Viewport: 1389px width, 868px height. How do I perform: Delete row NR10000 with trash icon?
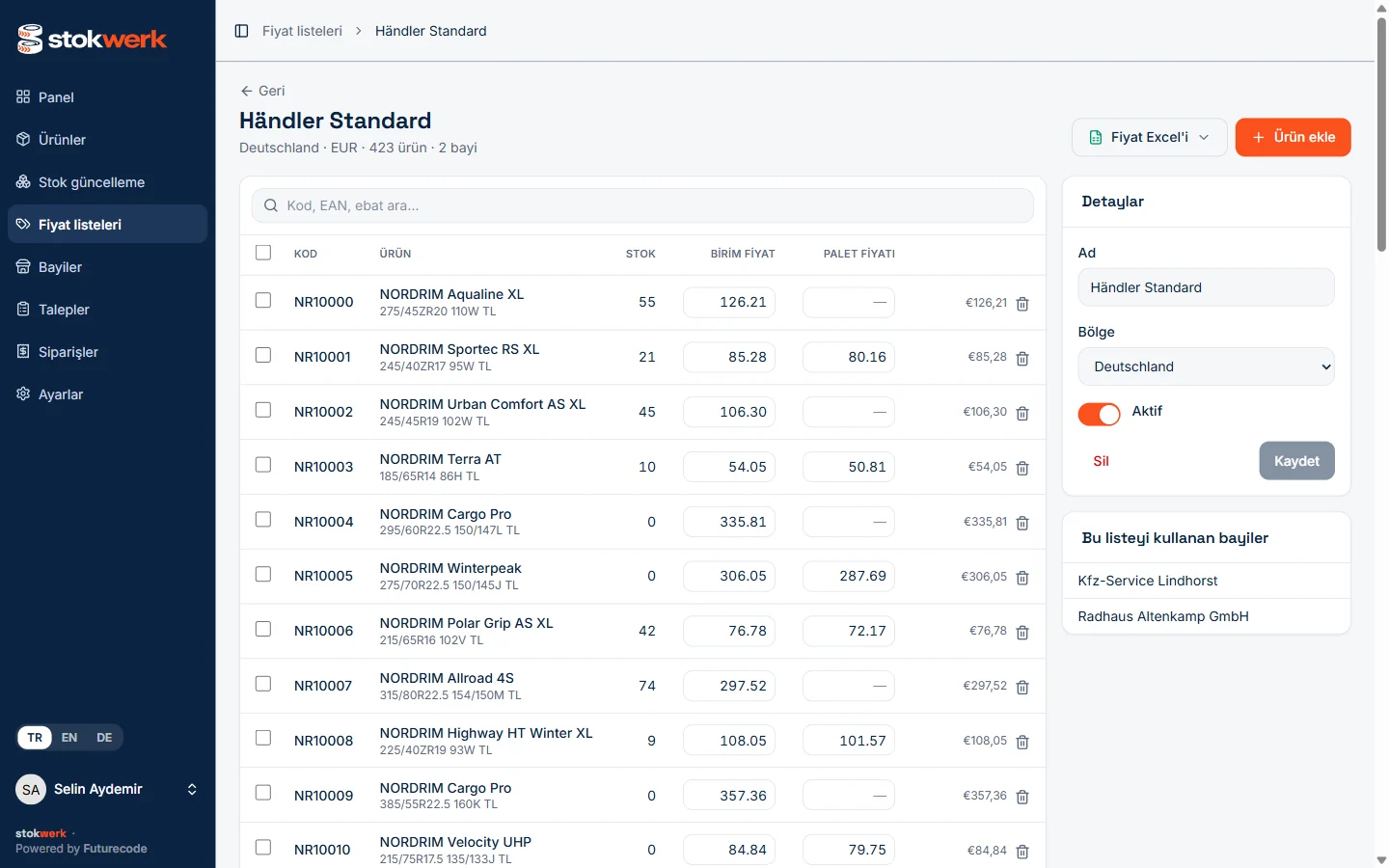click(1022, 304)
